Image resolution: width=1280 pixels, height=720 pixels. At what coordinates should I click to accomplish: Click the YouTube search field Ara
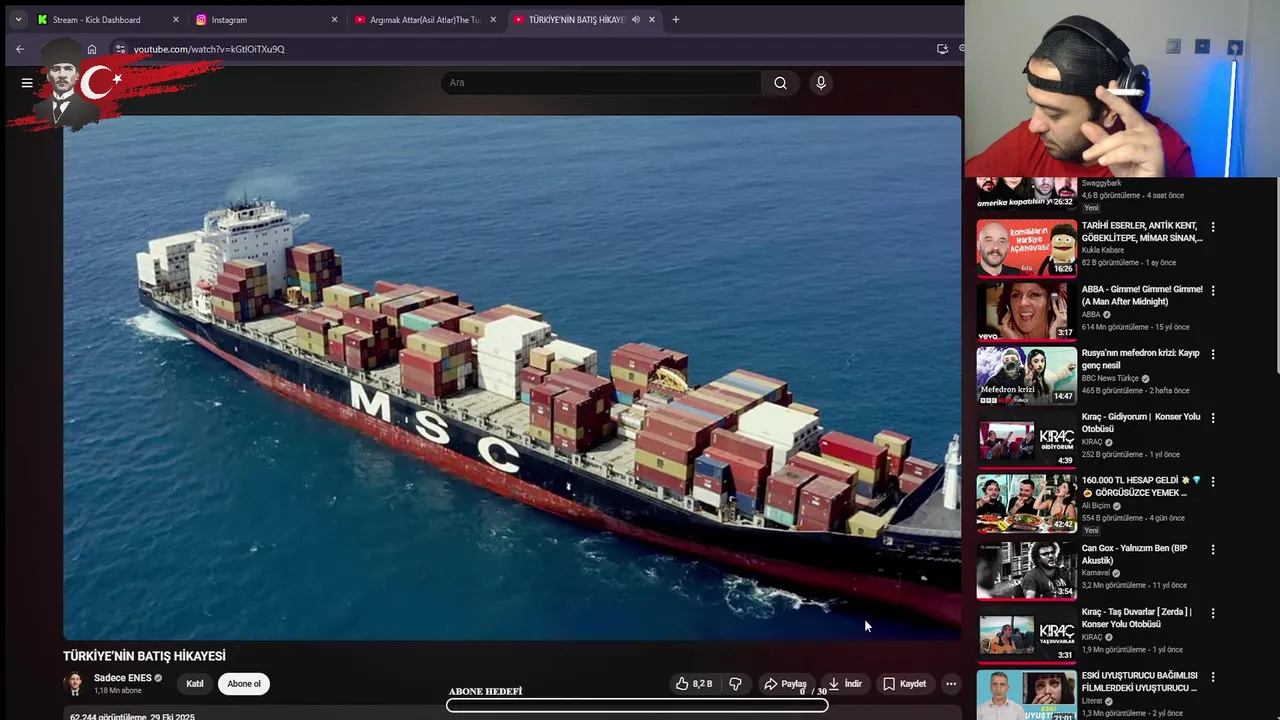pos(600,83)
